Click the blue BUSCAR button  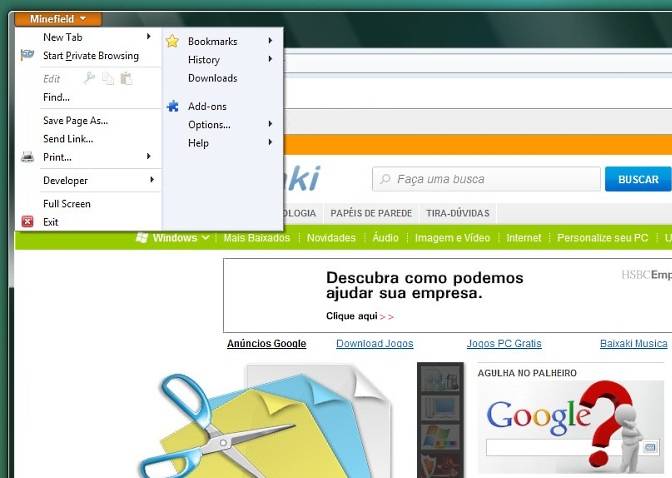[638, 179]
